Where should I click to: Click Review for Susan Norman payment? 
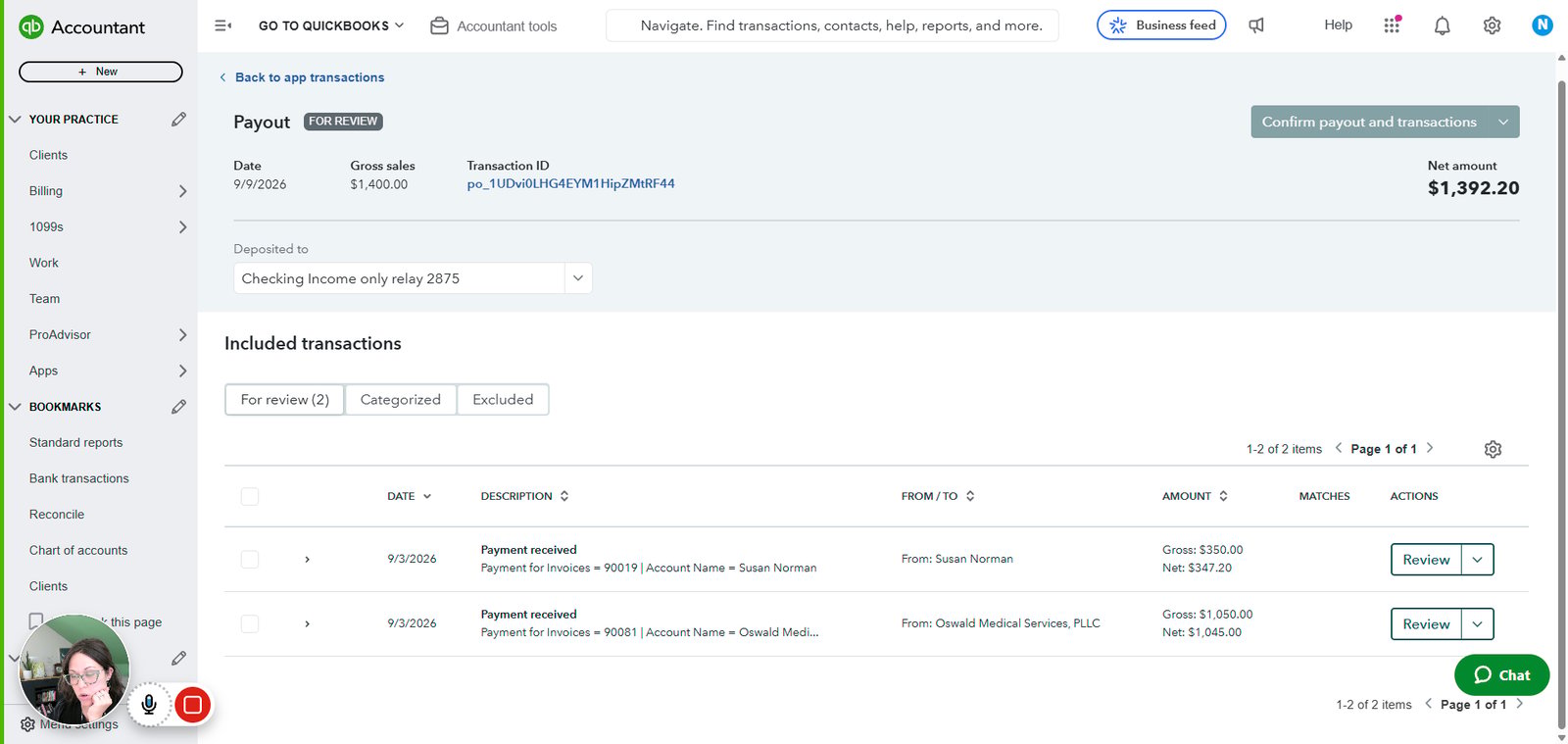pyautogui.click(x=1426, y=560)
